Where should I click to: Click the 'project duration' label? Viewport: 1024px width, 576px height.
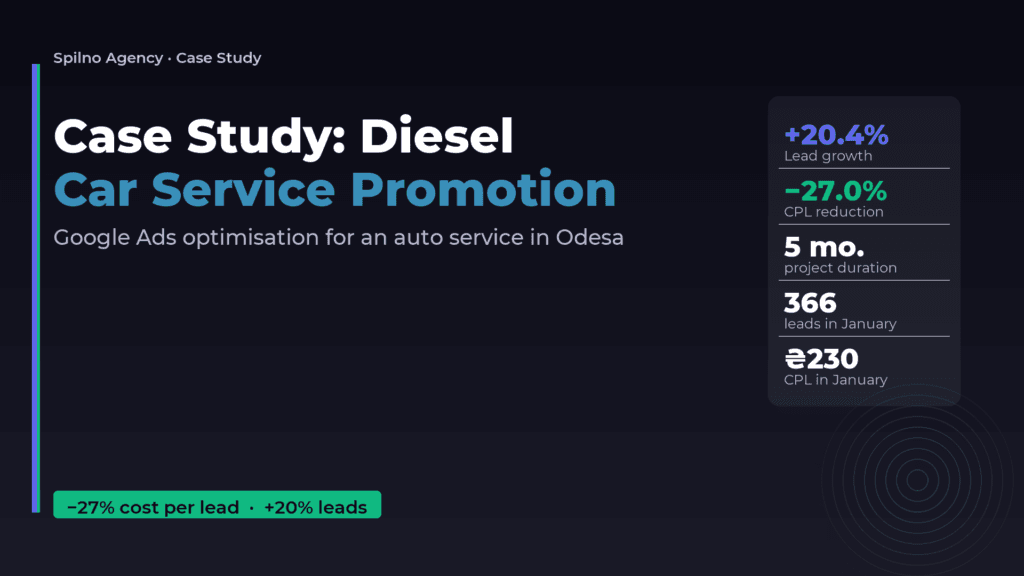(840, 268)
